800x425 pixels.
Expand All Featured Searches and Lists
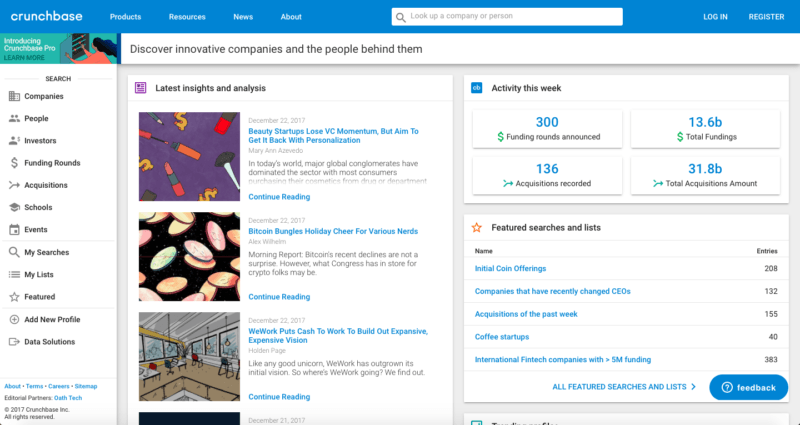624,386
